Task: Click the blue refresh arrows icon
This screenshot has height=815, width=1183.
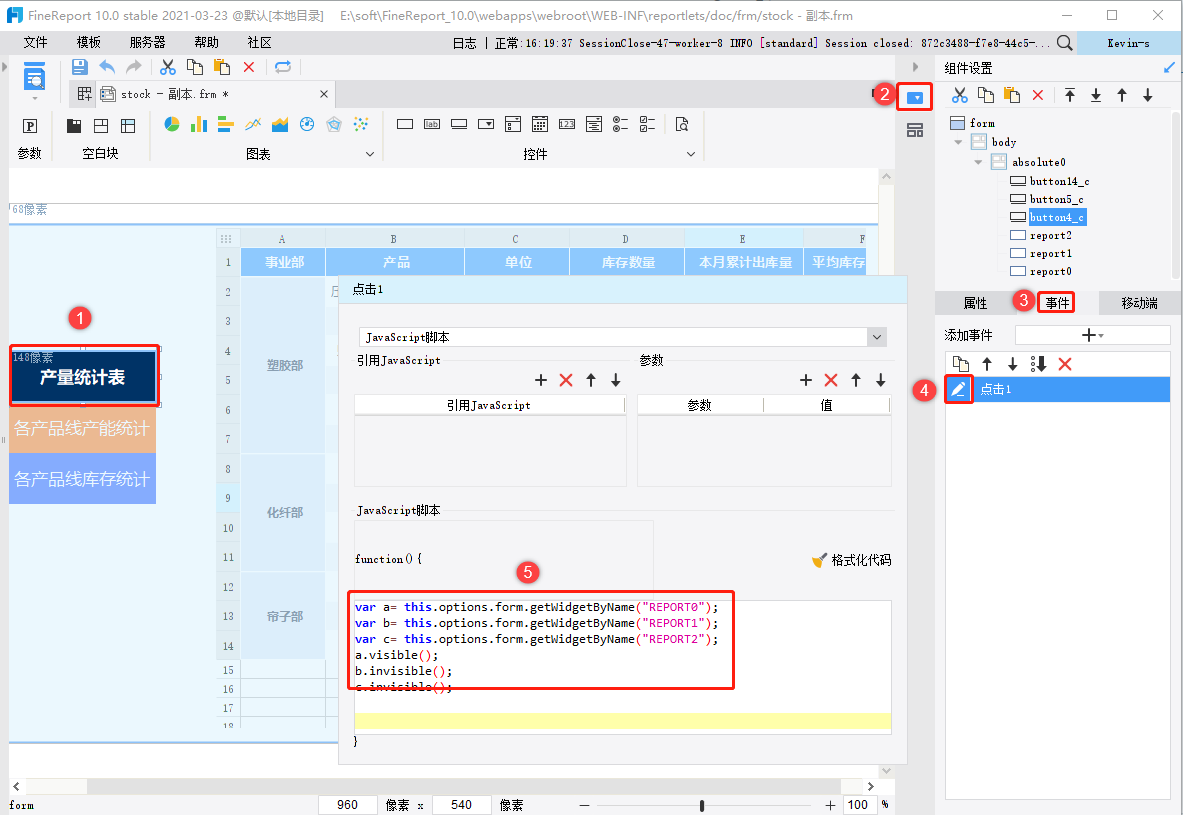Action: [x=283, y=67]
